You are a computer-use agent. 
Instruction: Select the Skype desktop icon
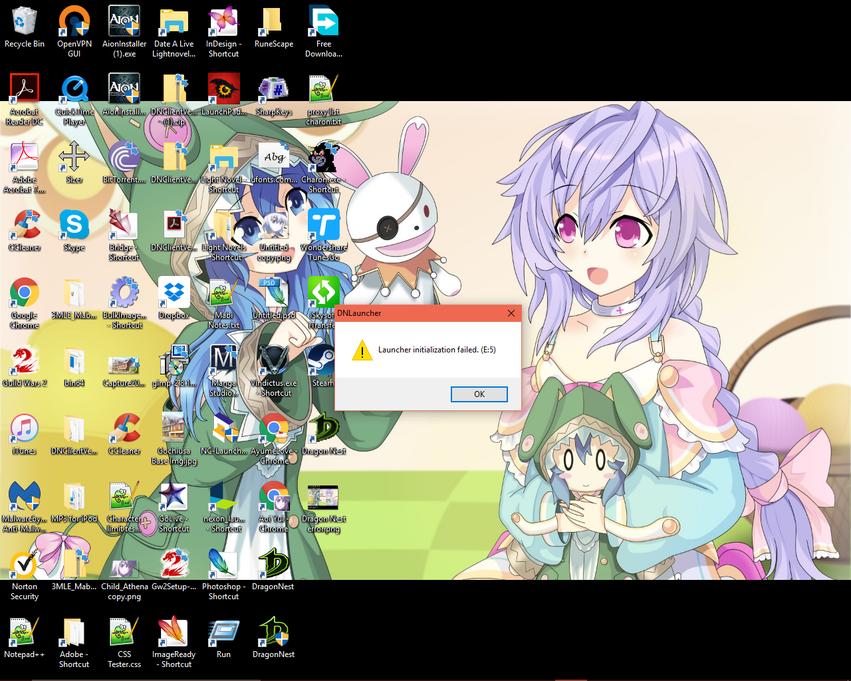tap(74, 225)
